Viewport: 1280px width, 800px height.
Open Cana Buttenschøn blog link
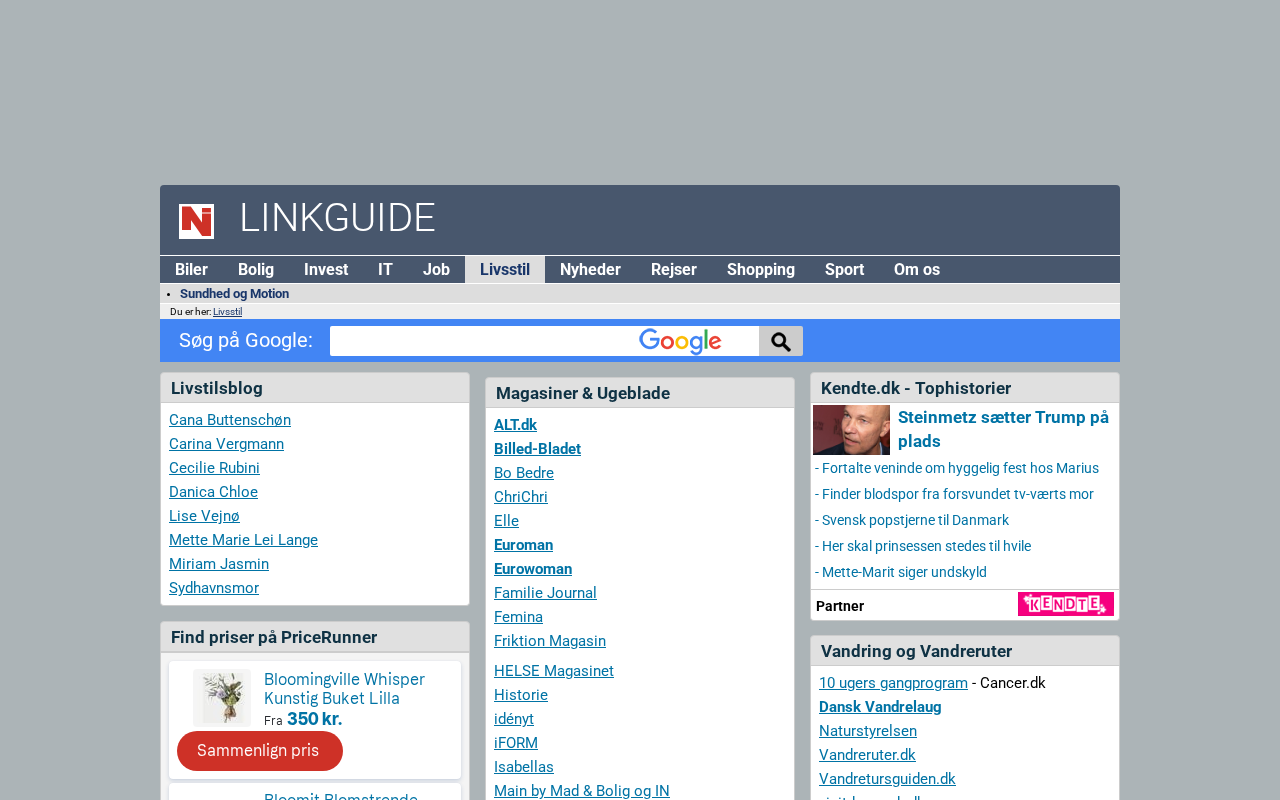click(230, 420)
